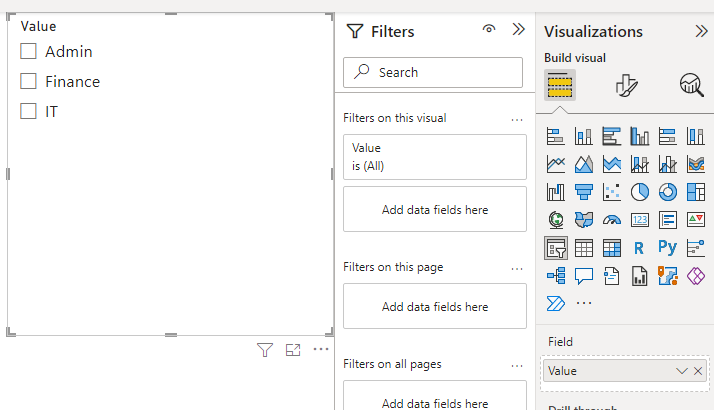Select the Pie chart visual
Viewport: 714px width, 410px height.
click(x=640, y=192)
